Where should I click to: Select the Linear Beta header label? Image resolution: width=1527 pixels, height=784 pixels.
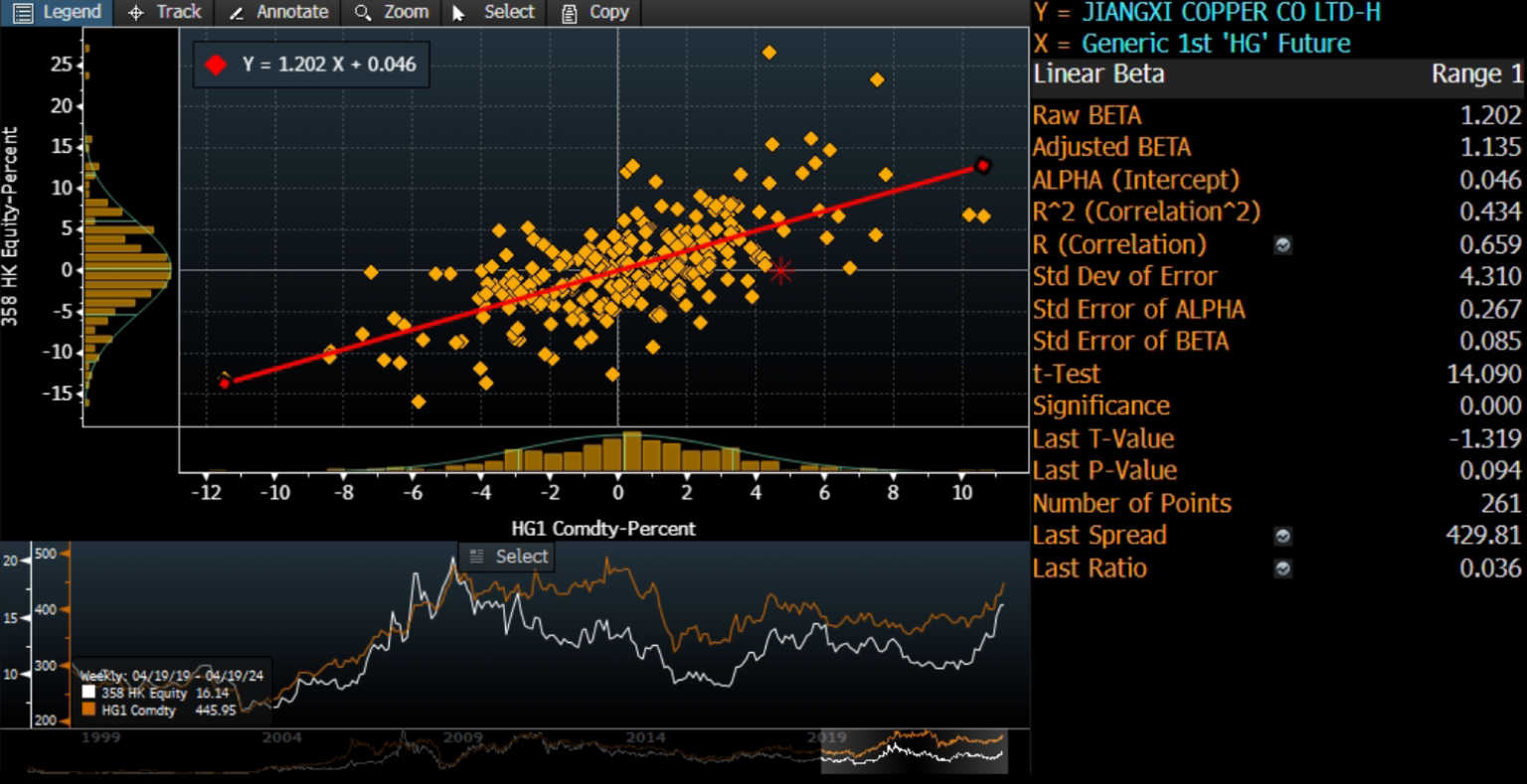(1099, 75)
